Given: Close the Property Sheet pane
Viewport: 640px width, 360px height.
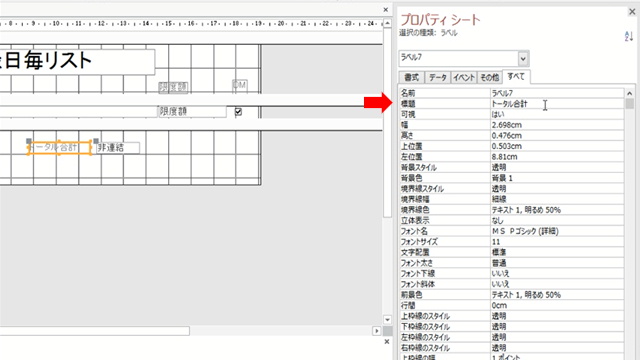Looking at the screenshot, I should point(632,12).
